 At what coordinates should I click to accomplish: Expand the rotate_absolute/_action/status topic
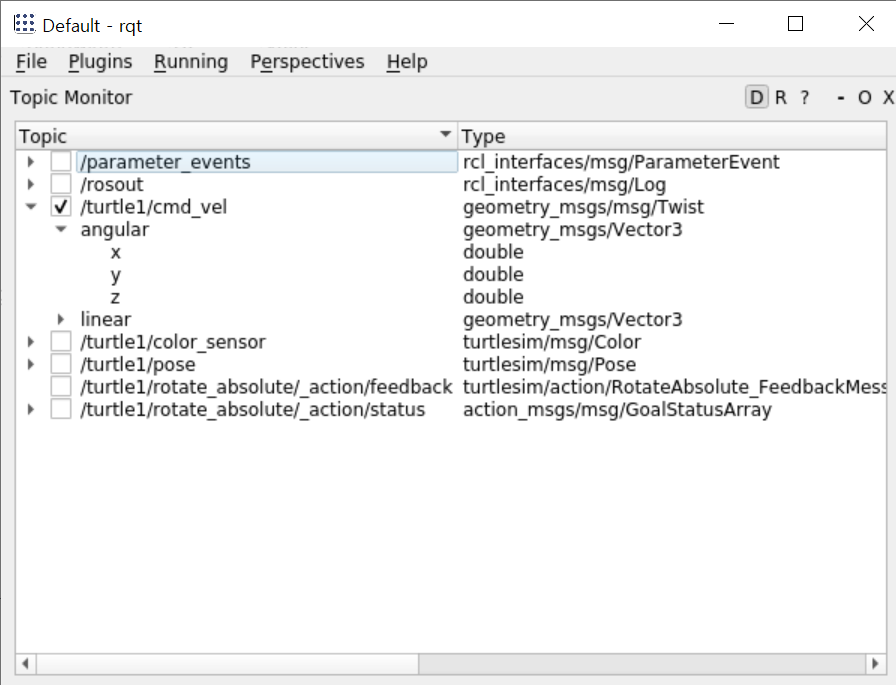pos(31,409)
